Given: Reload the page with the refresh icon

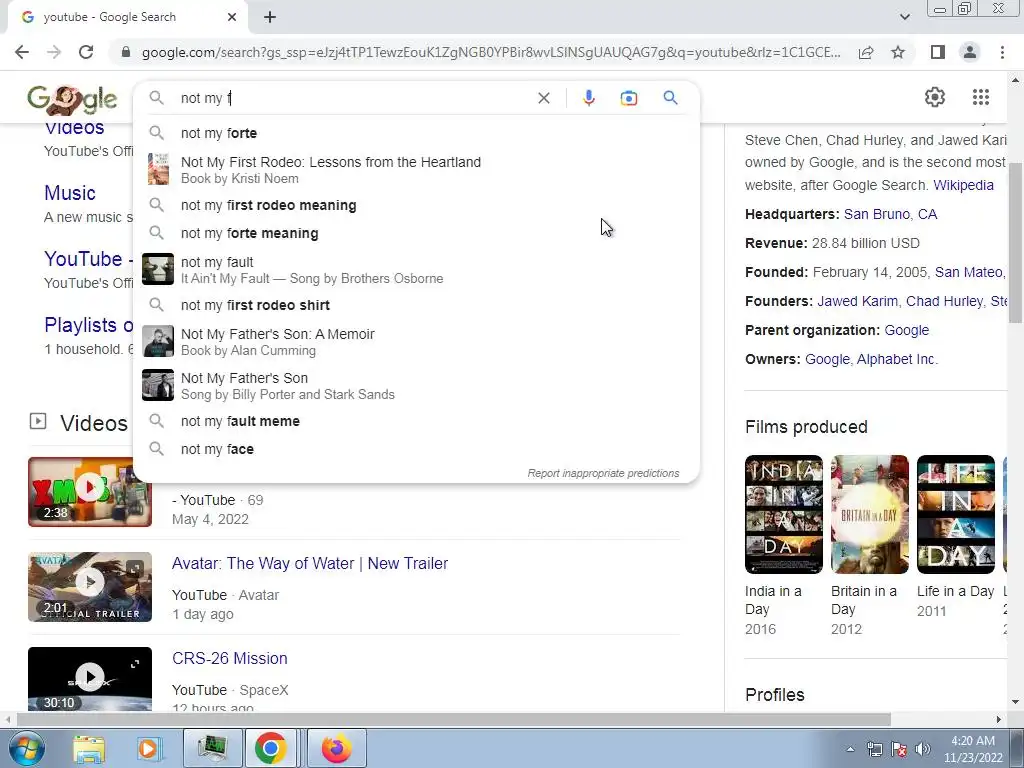Looking at the screenshot, I should click(x=86, y=52).
